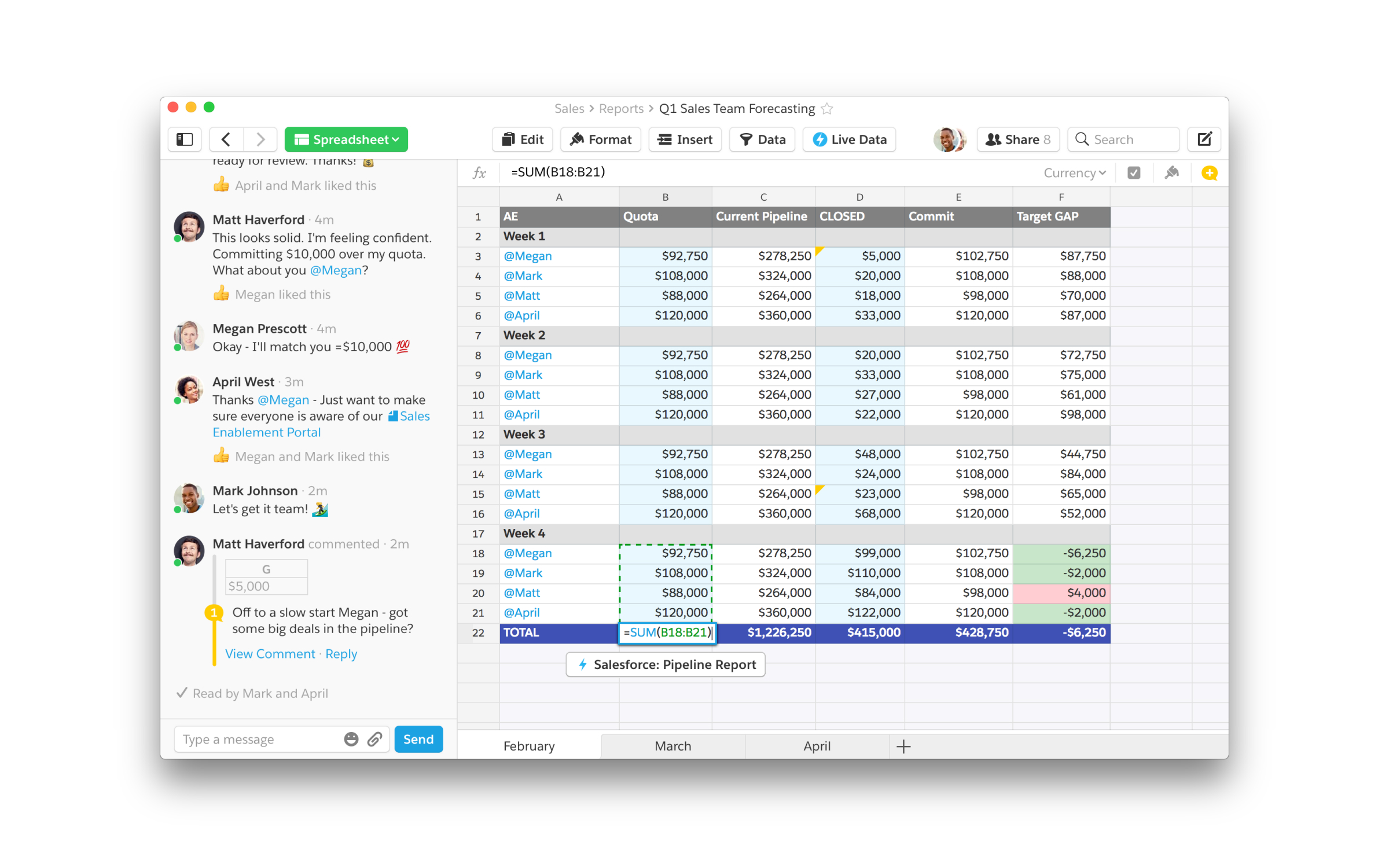
Task: Click the yellow comment marker pin
Action: 214,612
